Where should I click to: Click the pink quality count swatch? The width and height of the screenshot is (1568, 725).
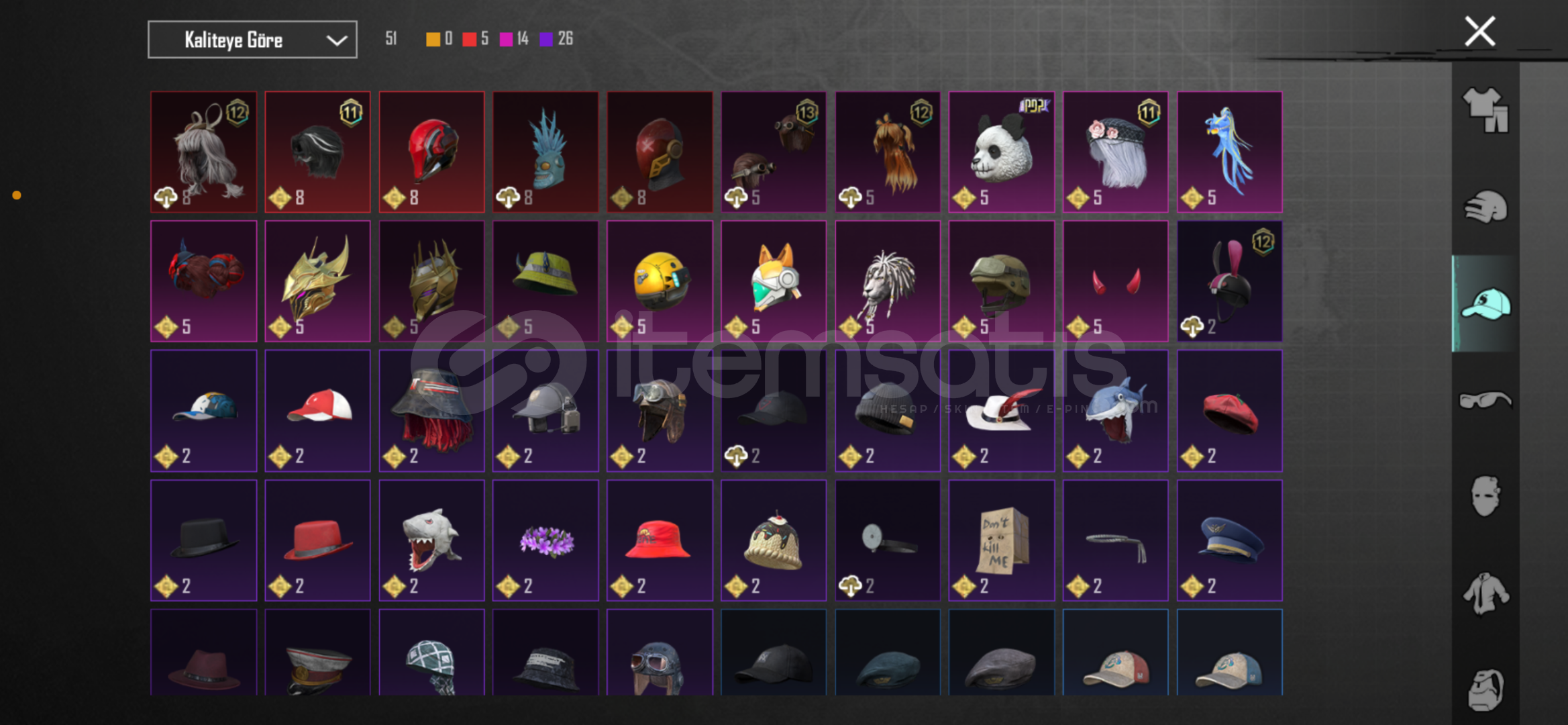[x=507, y=39]
